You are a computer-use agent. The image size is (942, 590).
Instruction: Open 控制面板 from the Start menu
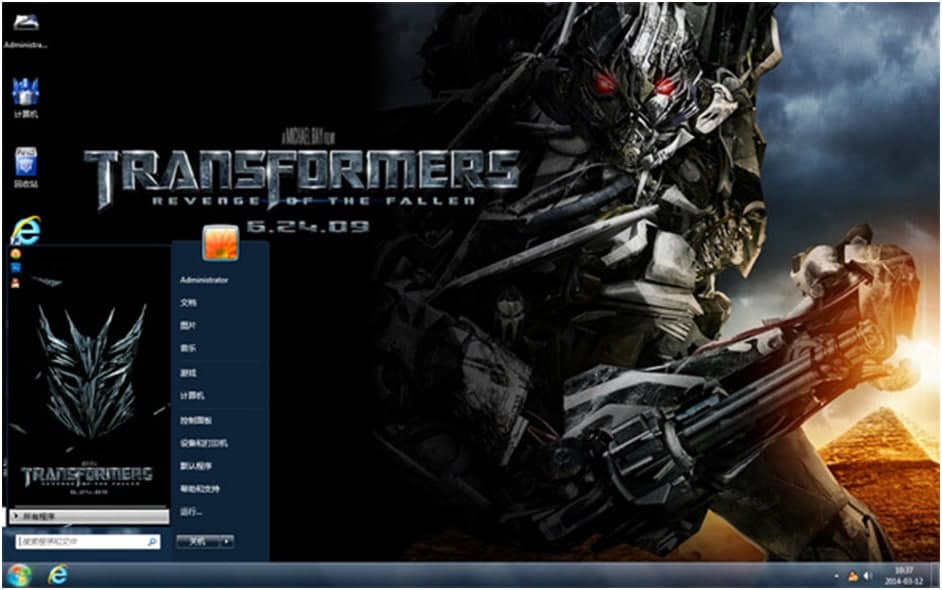[x=196, y=421]
